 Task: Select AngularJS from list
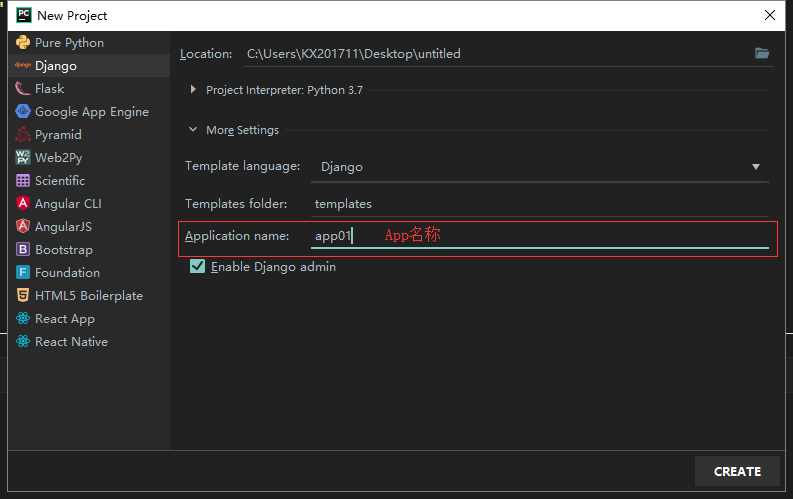89,226
